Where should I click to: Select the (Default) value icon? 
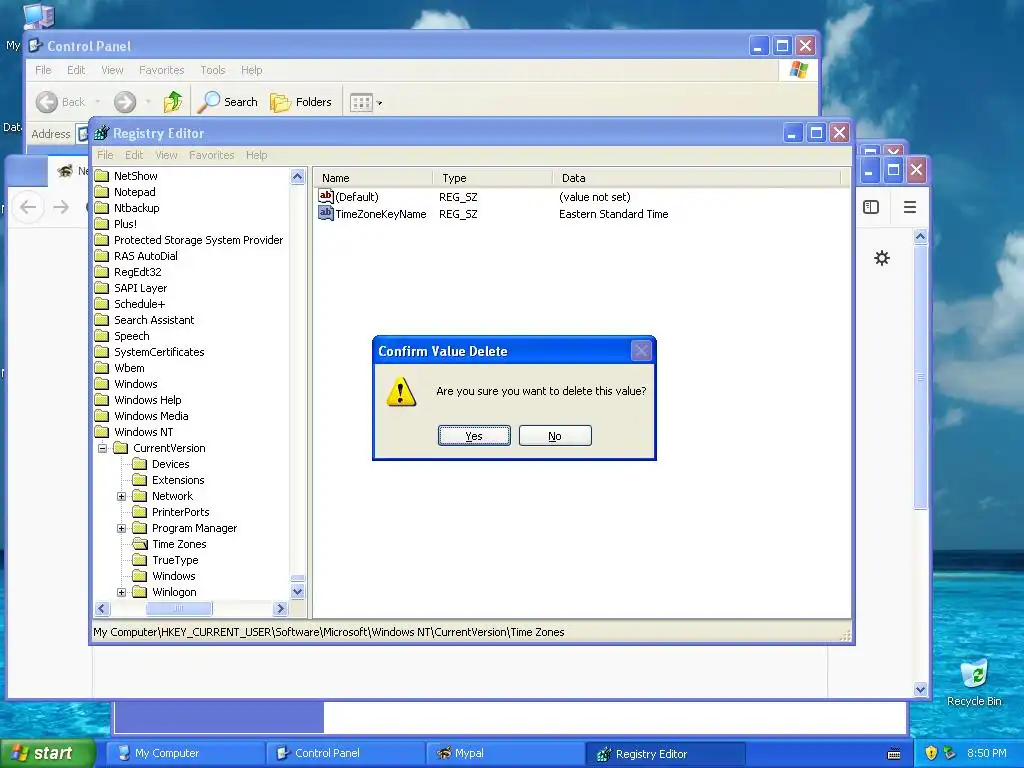click(x=325, y=196)
